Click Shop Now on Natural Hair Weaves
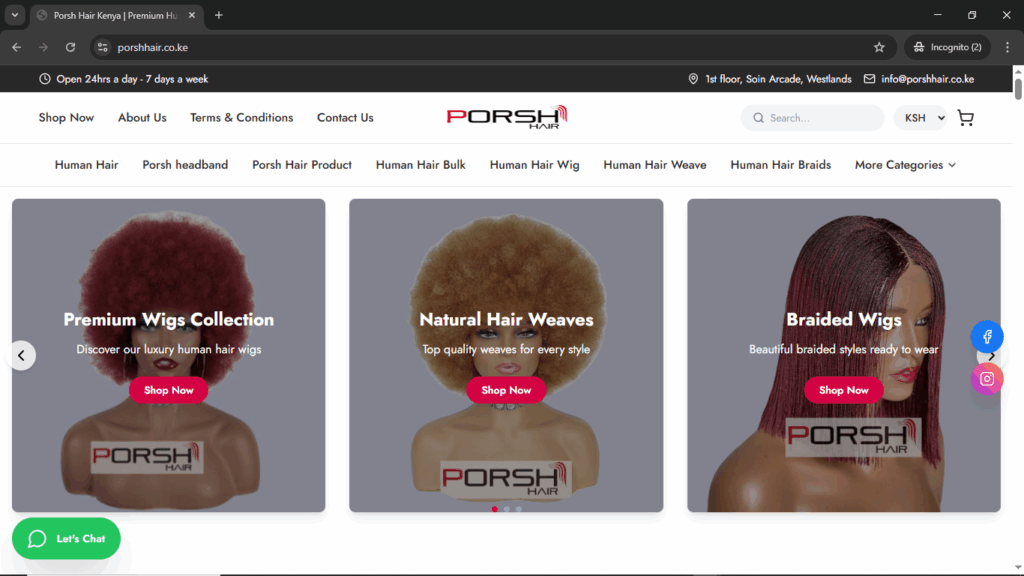Screen dimensions: 1024x576 click(x=506, y=390)
